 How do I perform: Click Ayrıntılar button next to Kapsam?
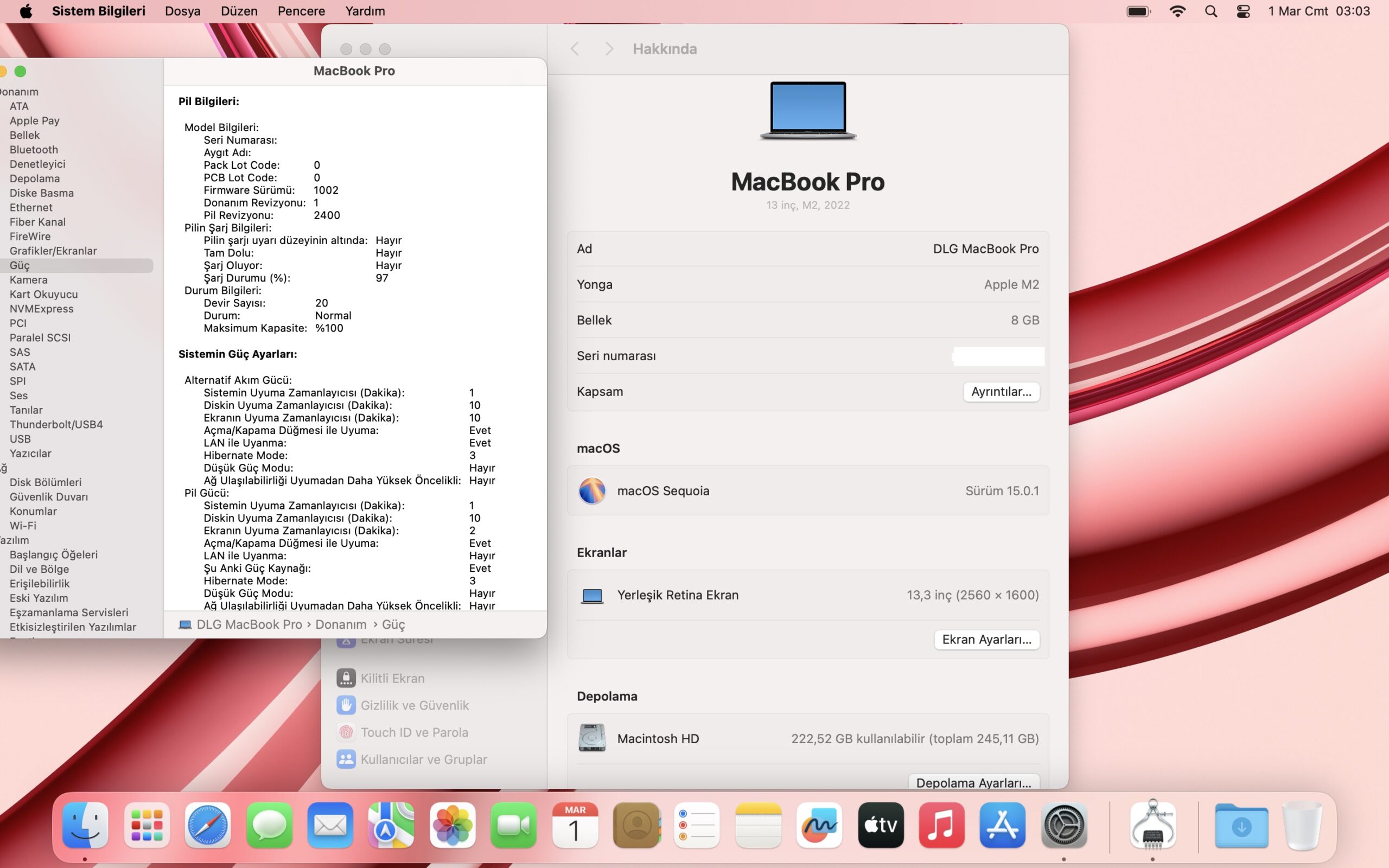(x=1001, y=392)
